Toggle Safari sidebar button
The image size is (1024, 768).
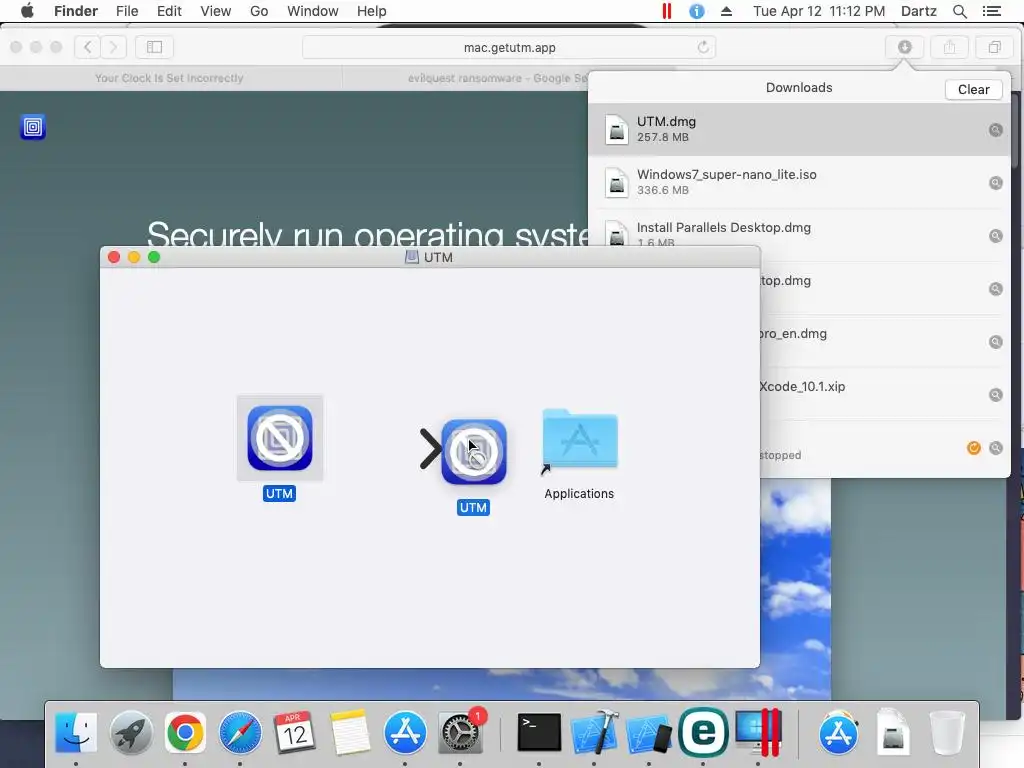coord(154,47)
